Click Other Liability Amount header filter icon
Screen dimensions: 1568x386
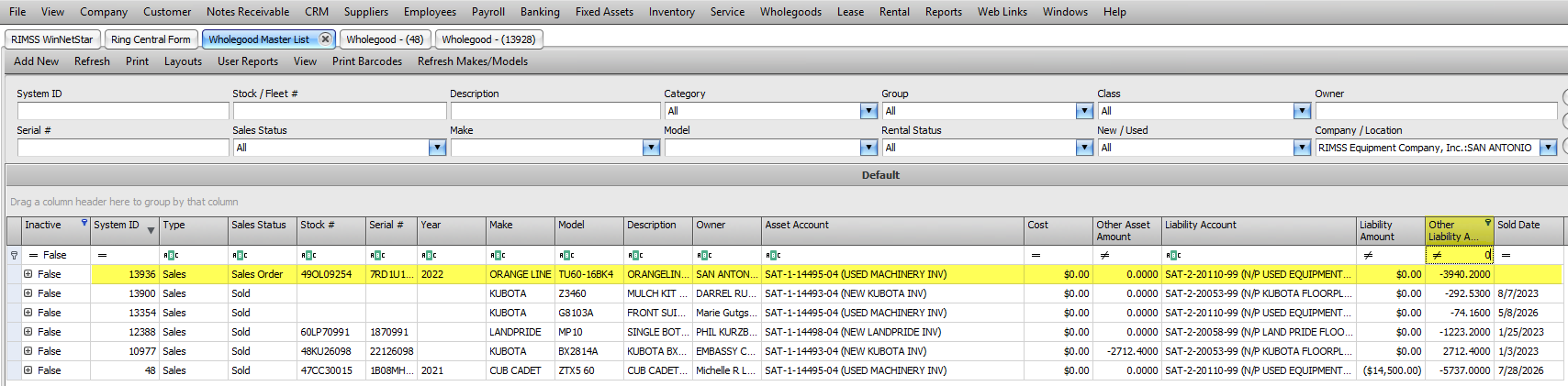(1488, 223)
